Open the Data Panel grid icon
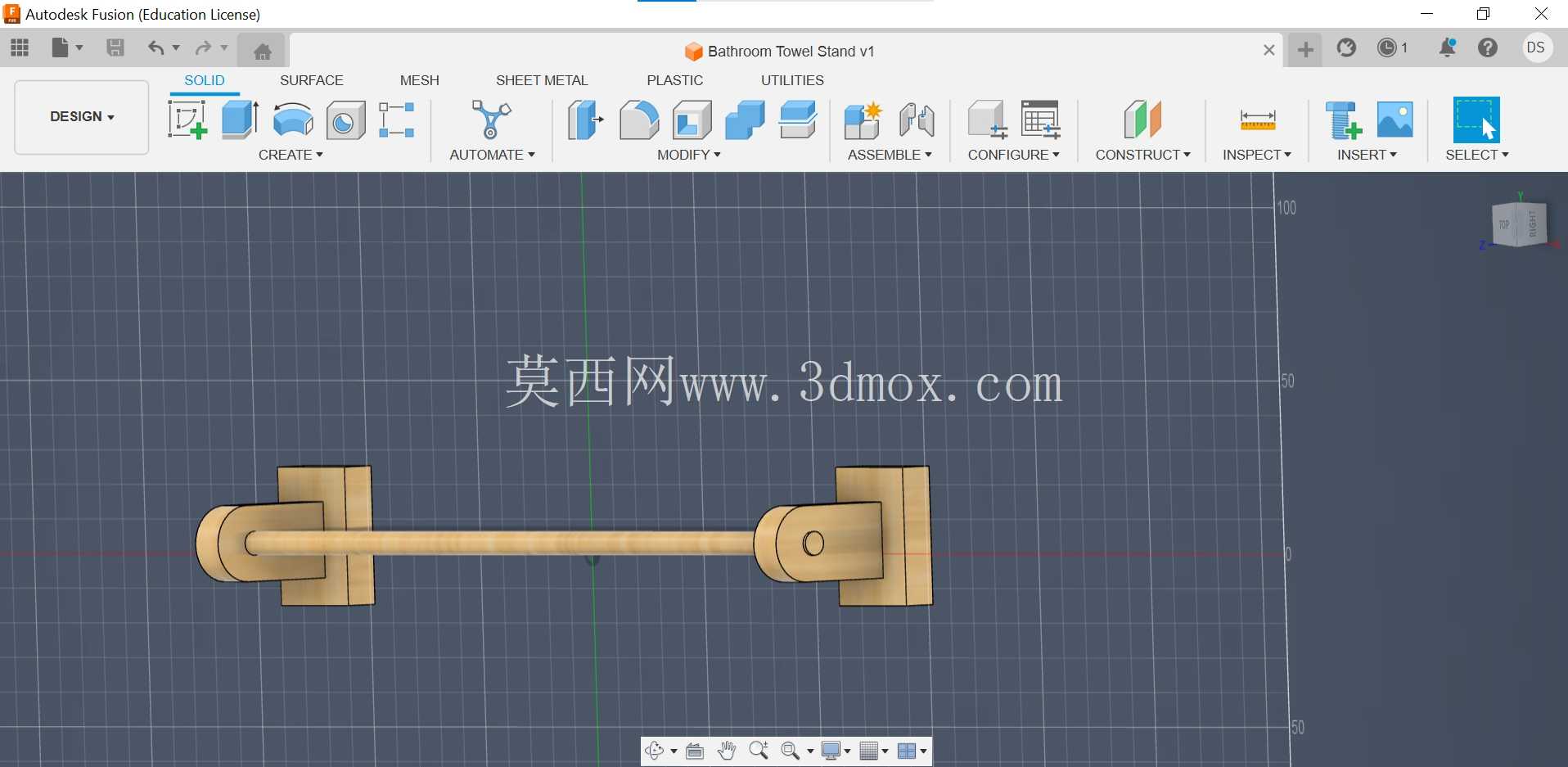1568x767 pixels. click(20, 48)
